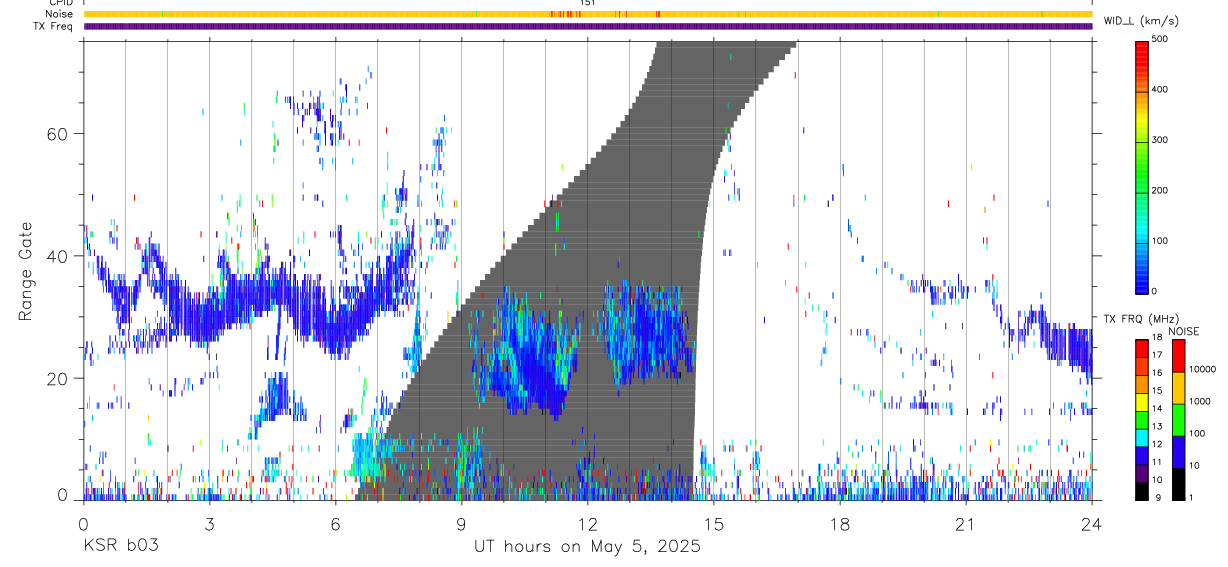Click the 18 UT hour tick label
Viewport: 1228px width, 567px height.
coord(839,523)
